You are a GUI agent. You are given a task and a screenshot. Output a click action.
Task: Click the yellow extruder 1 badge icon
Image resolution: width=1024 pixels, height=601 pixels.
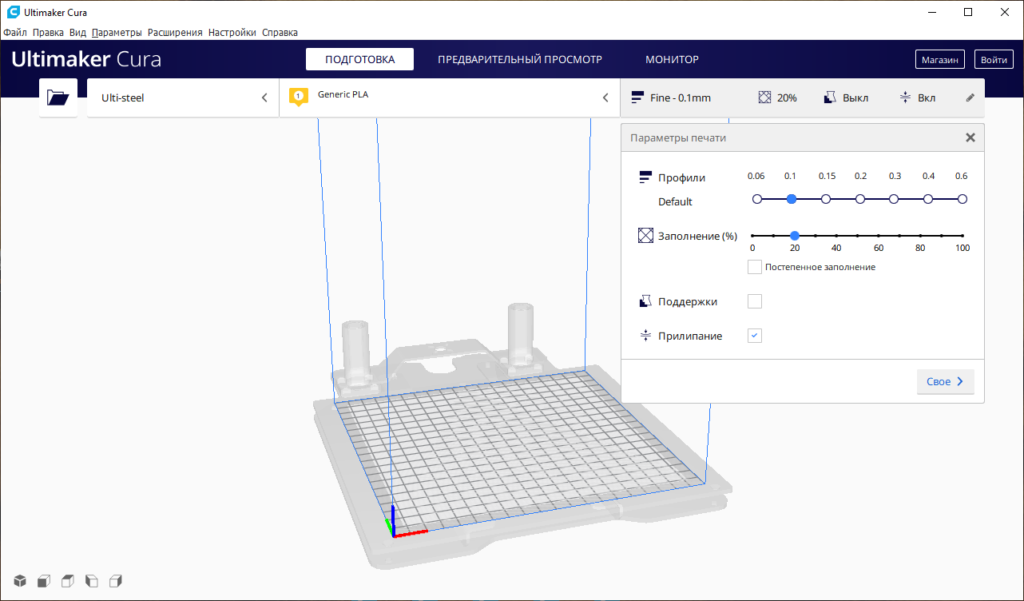click(x=297, y=97)
